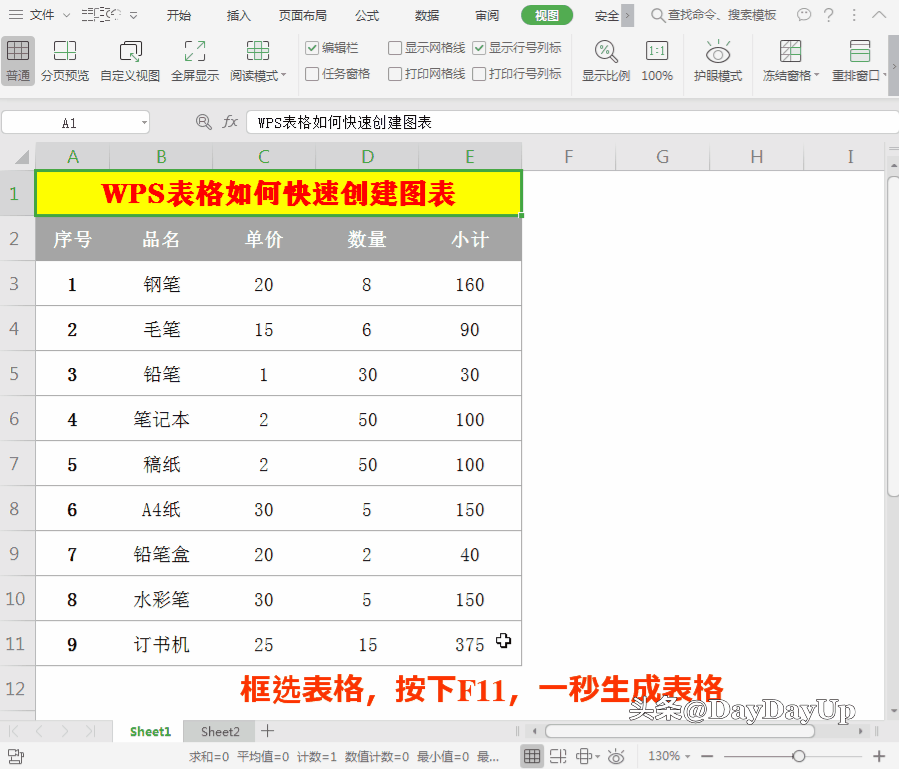Select status bar normal view grid icon
Image resolution: width=899 pixels, height=769 pixels.
[x=532, y=756]
